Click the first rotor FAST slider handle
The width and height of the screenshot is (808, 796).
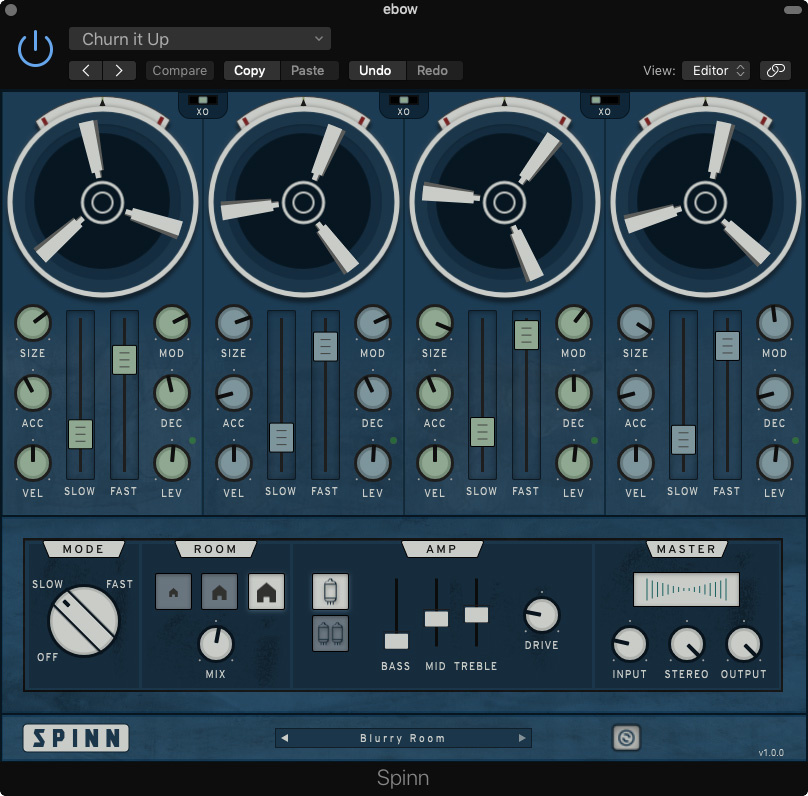pyautogui.click(x=124, y=360)
